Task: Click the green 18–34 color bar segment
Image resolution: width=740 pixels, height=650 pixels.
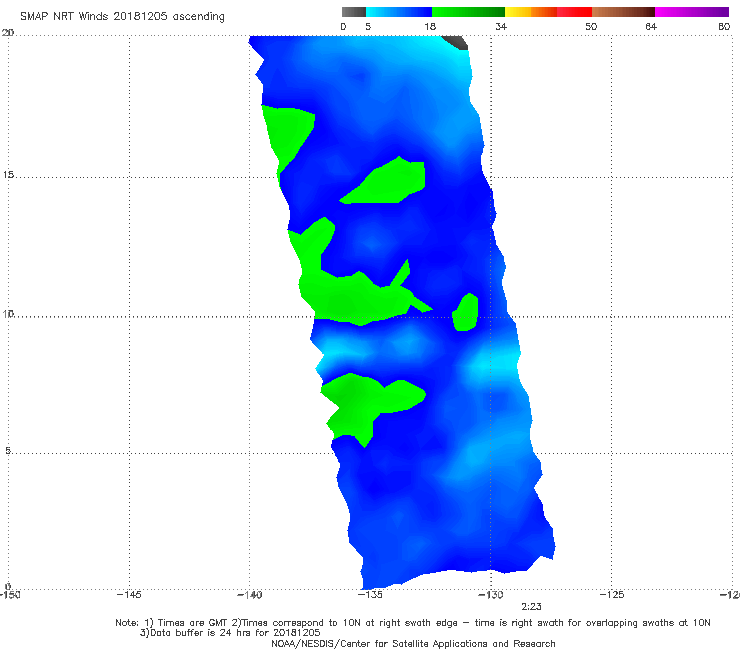Action: click(469, 12)
